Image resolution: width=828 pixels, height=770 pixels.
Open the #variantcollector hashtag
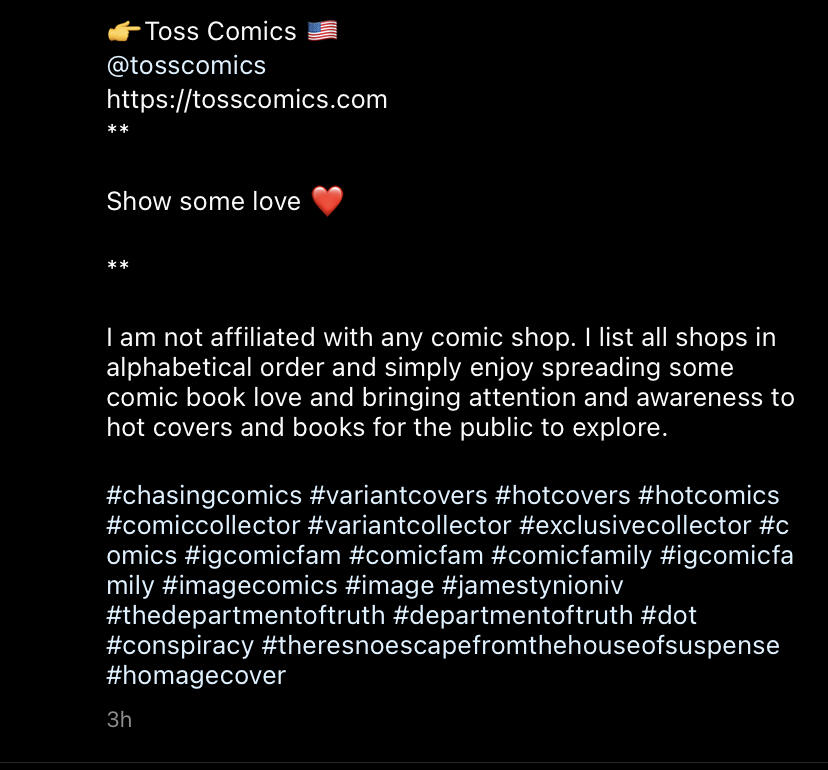click(x=409, y=526)
